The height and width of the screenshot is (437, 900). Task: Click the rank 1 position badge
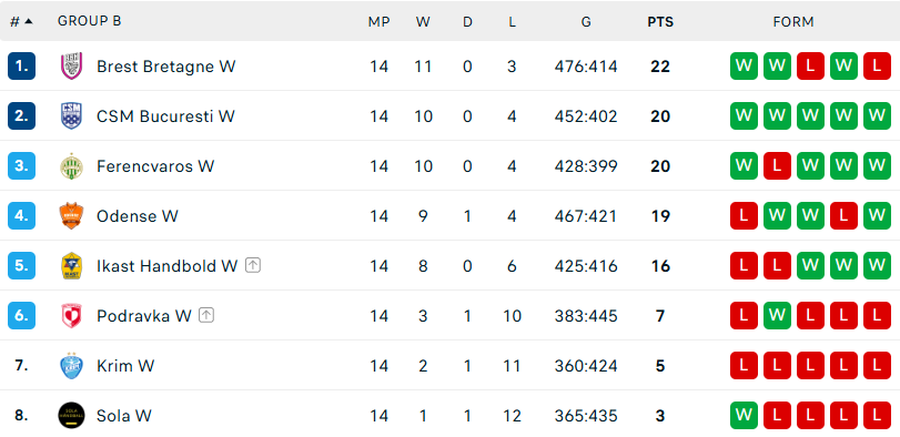pos(21,66)
